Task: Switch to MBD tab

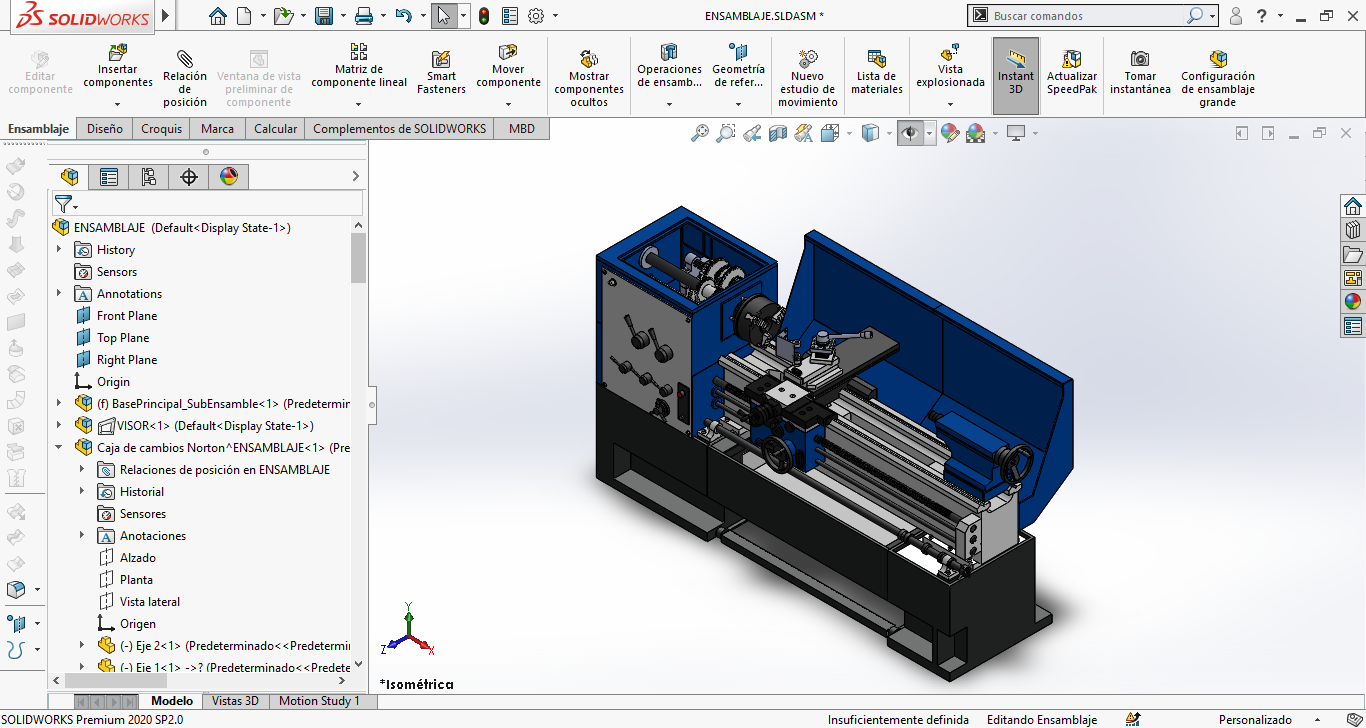Action: pyautogui.click(x=522, y=128)
